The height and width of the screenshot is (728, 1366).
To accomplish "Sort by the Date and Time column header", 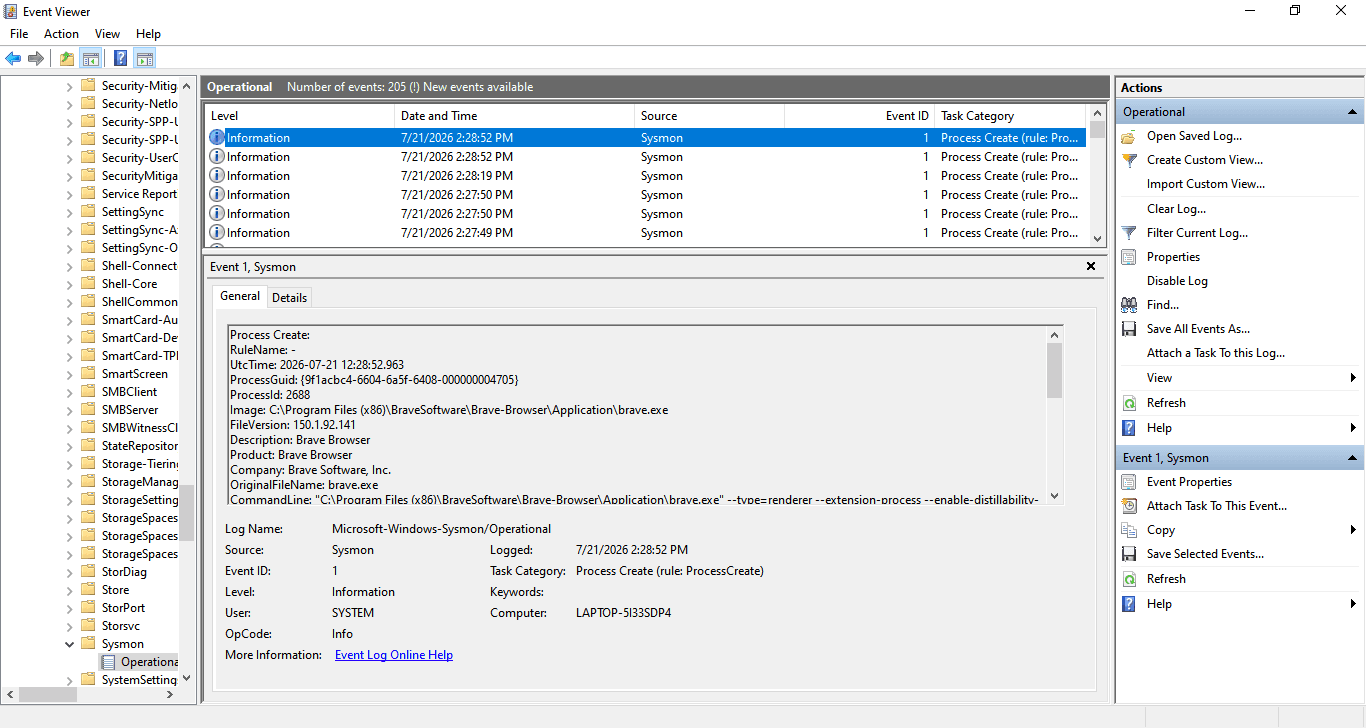I will tap(514, 116).
